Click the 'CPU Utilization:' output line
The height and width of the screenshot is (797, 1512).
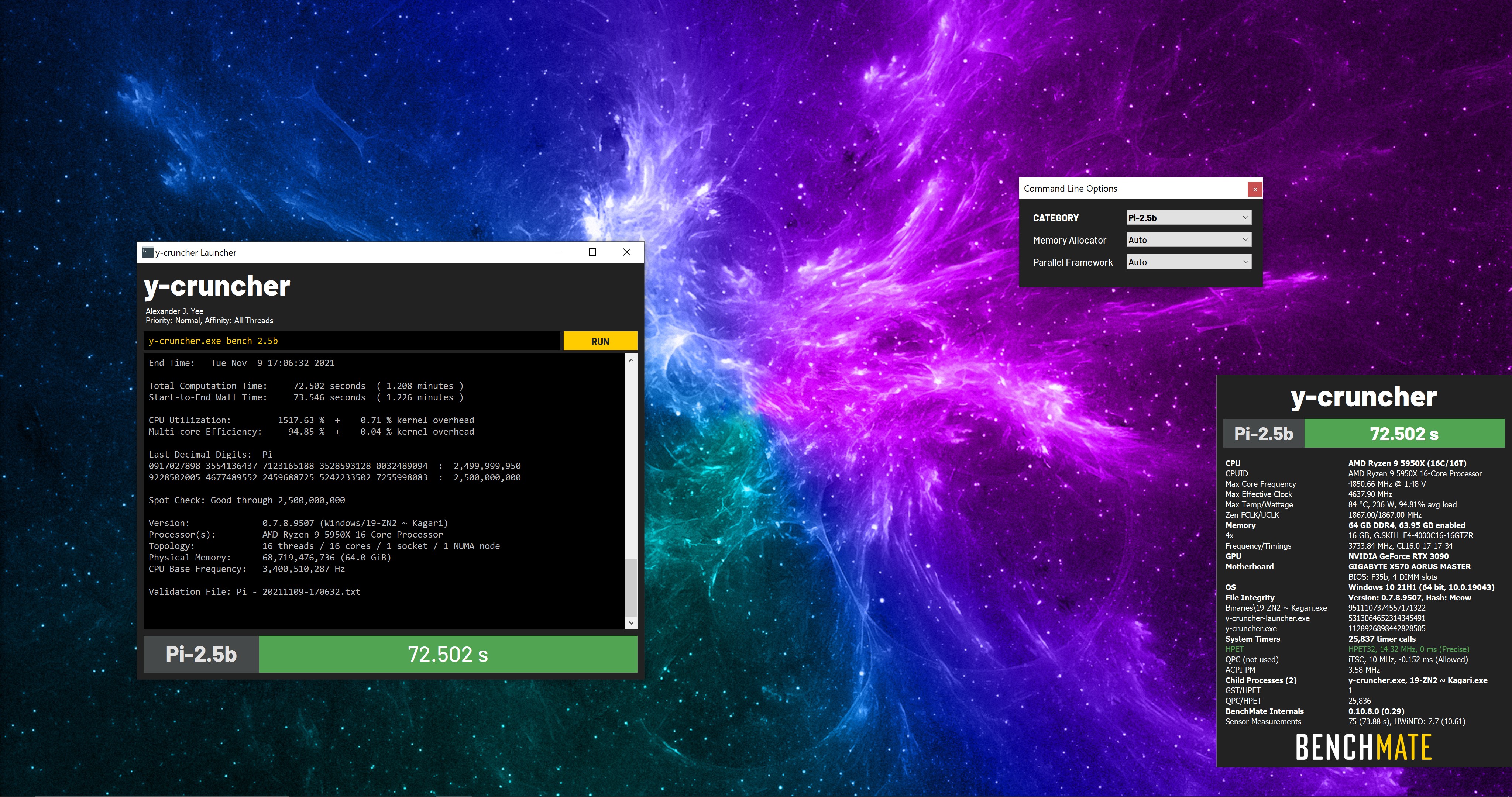point(311,420)
